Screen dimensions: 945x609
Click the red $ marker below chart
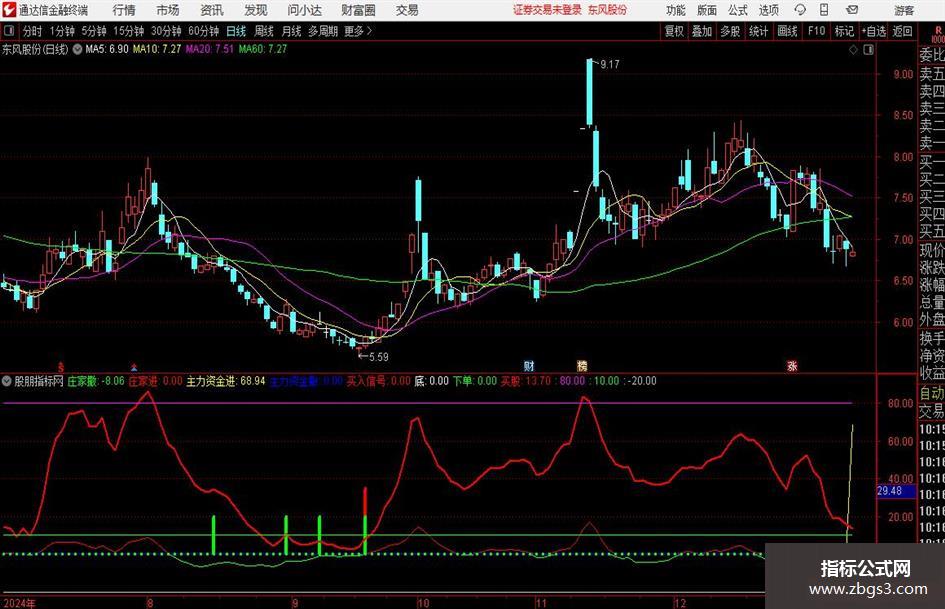pos(60,366)
